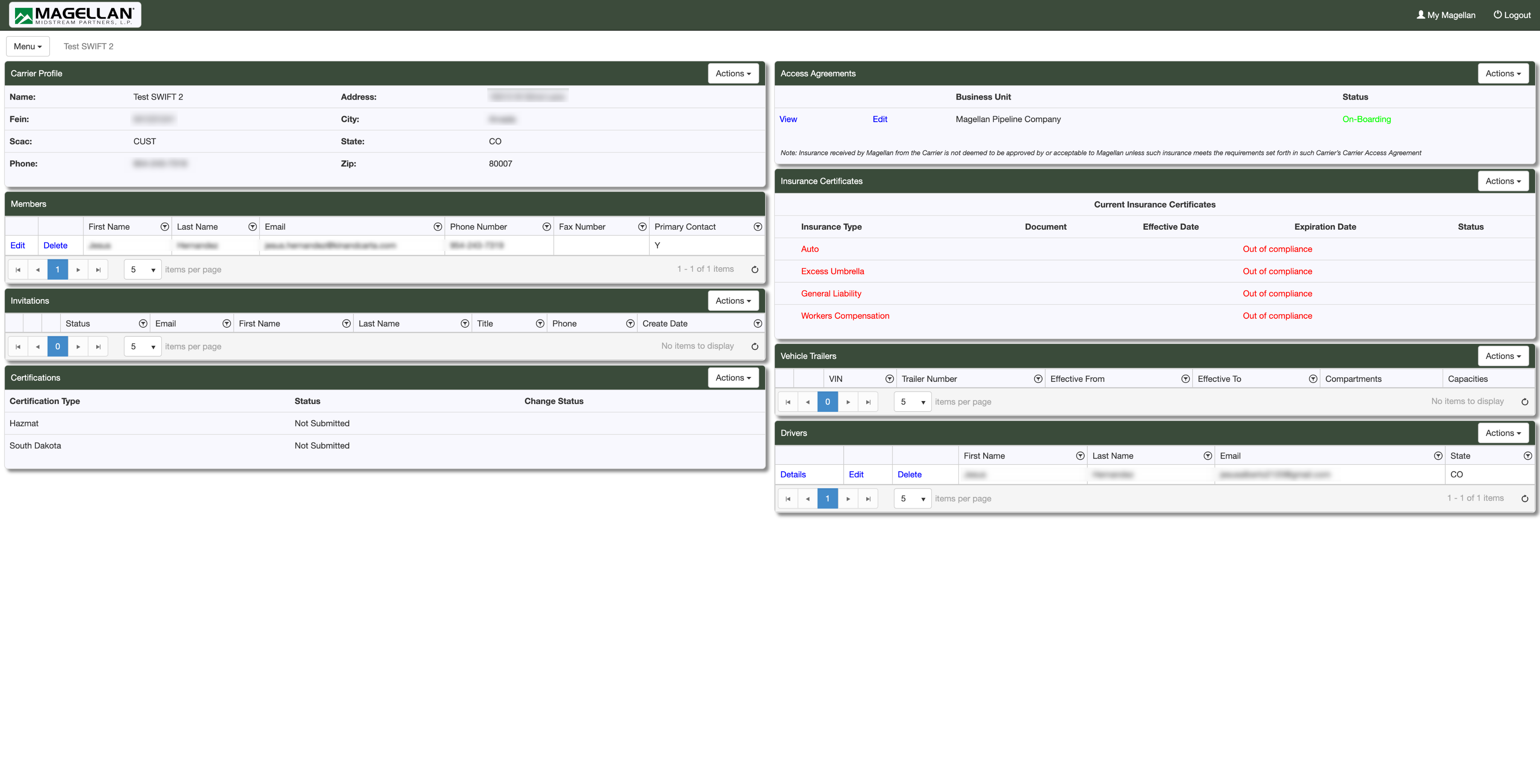
Task: Open filter for Members Fax Number column
Action: (x=642, y=227)
